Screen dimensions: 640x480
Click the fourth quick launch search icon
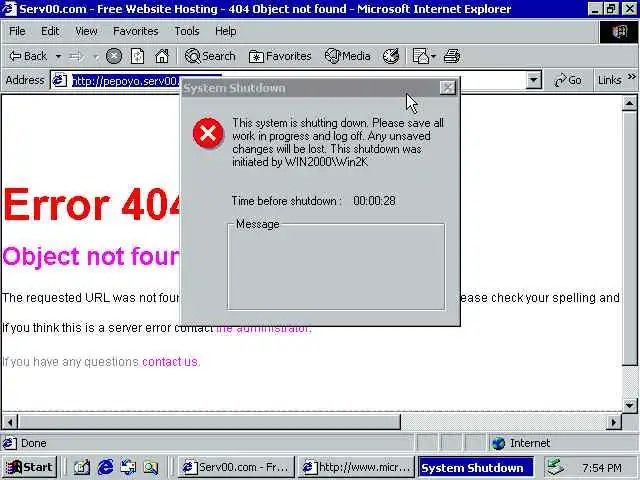(151, 467)
